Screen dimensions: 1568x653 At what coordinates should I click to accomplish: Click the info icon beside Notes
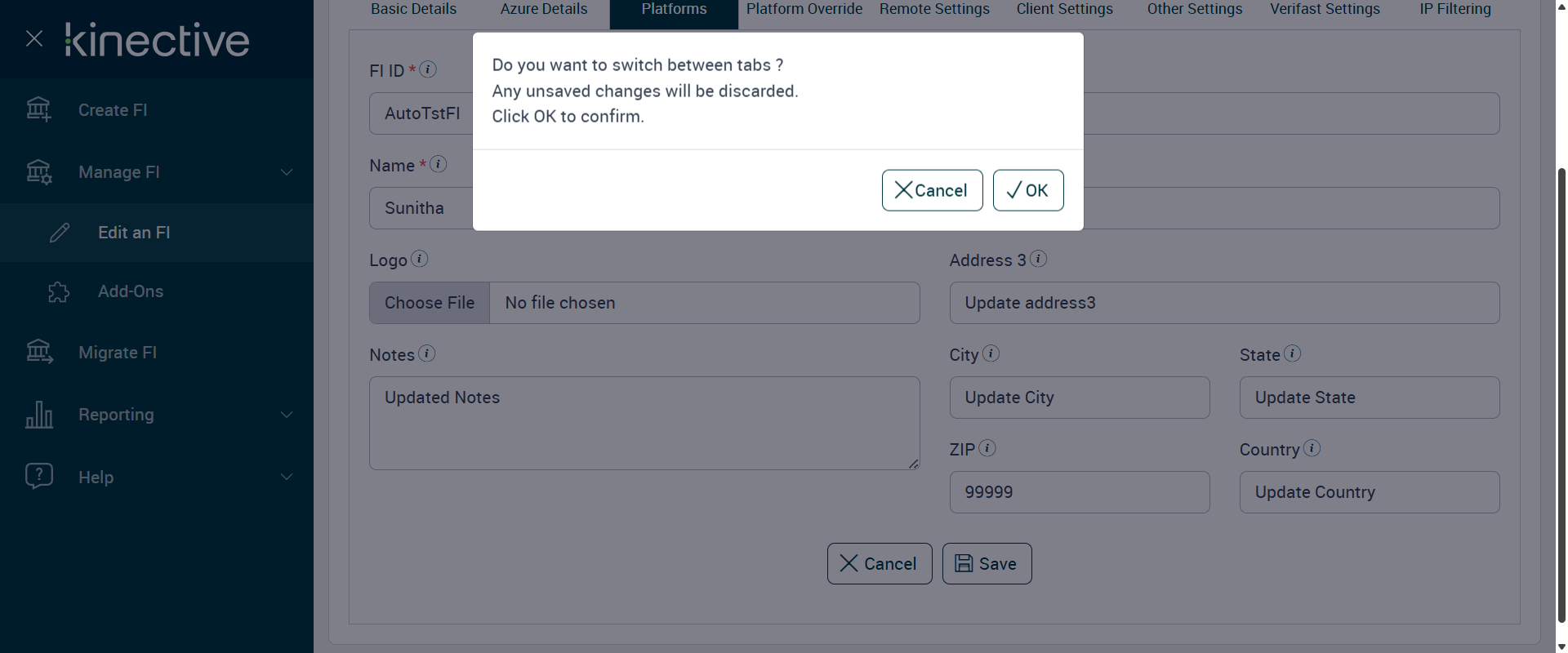(427, 353)
